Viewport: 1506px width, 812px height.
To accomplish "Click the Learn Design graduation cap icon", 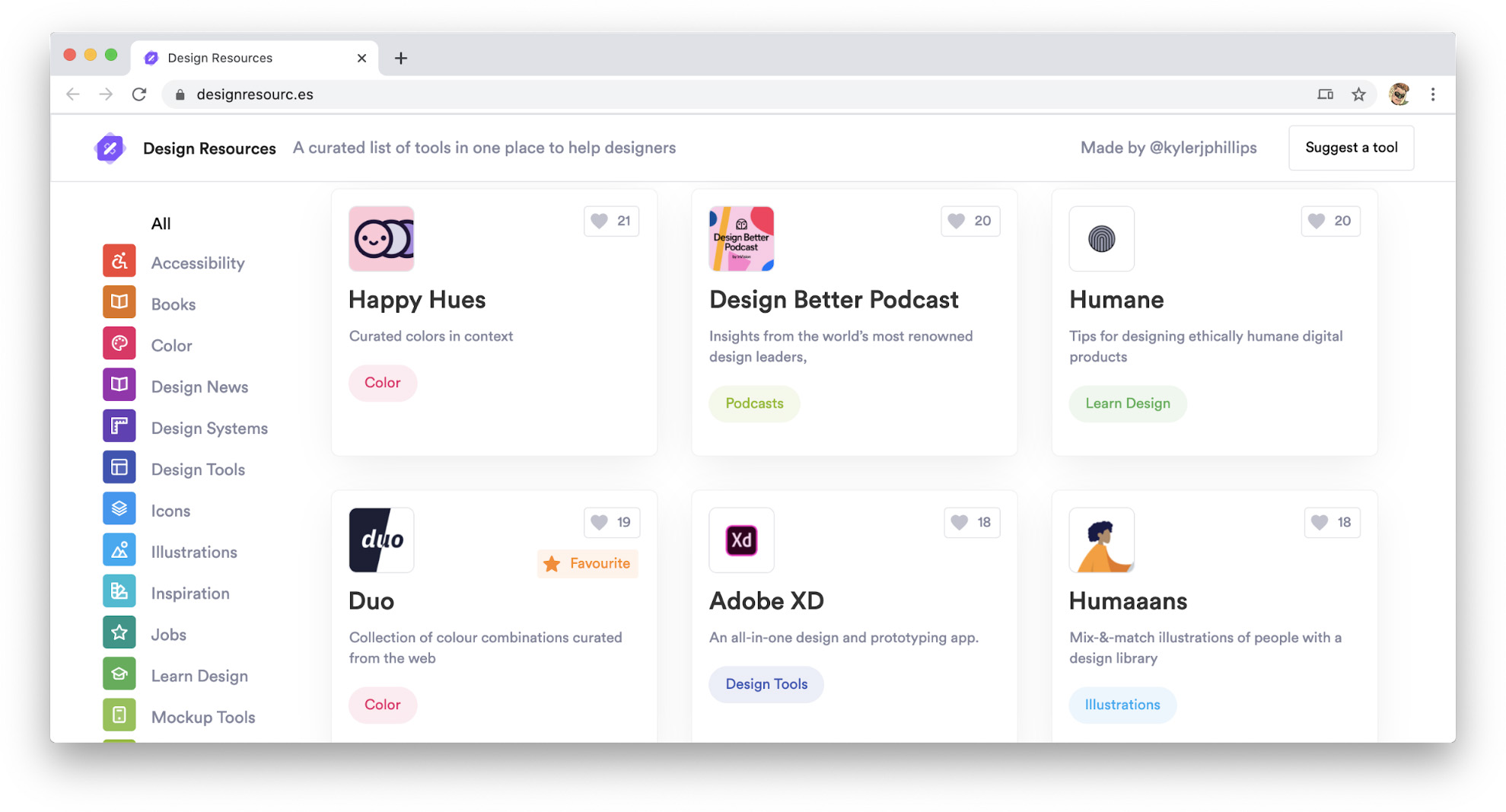I will pyautogui.click(x=119, y=673).
